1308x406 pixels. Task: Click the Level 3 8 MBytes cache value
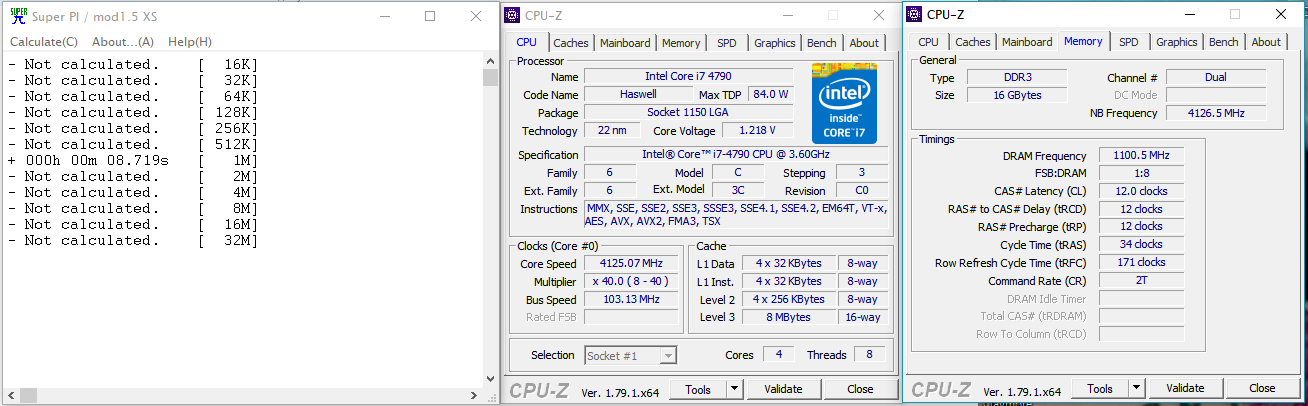[789, 317]
